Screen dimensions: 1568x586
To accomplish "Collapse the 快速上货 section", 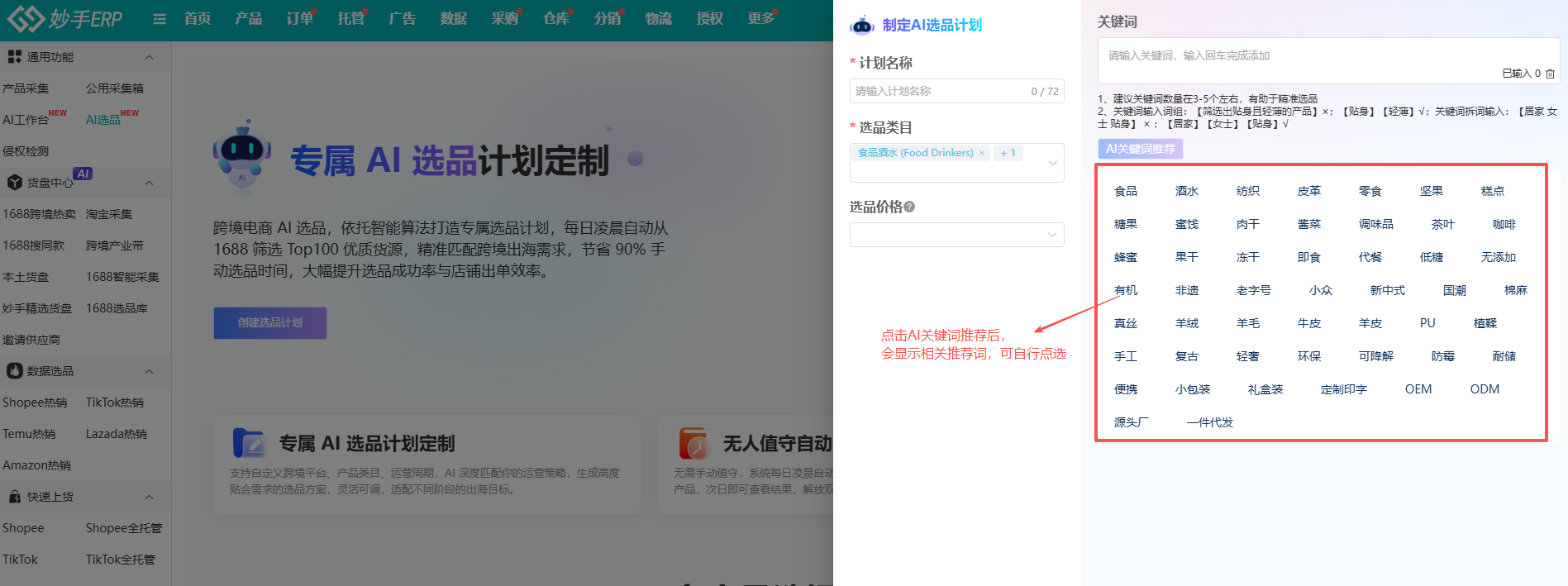I will (150, 497).
